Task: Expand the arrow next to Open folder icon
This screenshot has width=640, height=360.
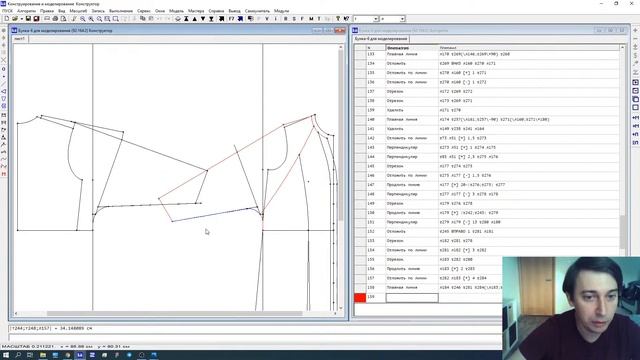Action: (x=22, y=19)
